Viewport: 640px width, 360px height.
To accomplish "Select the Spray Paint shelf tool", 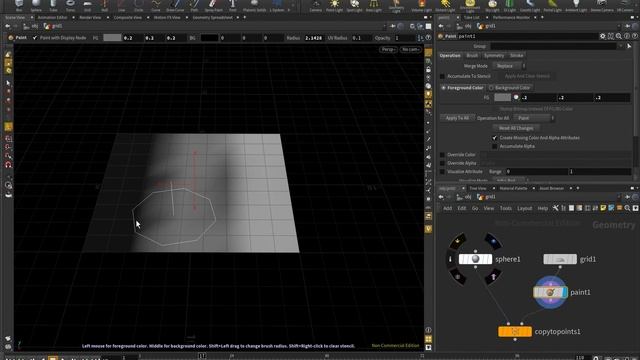I will tap(213, 5).
